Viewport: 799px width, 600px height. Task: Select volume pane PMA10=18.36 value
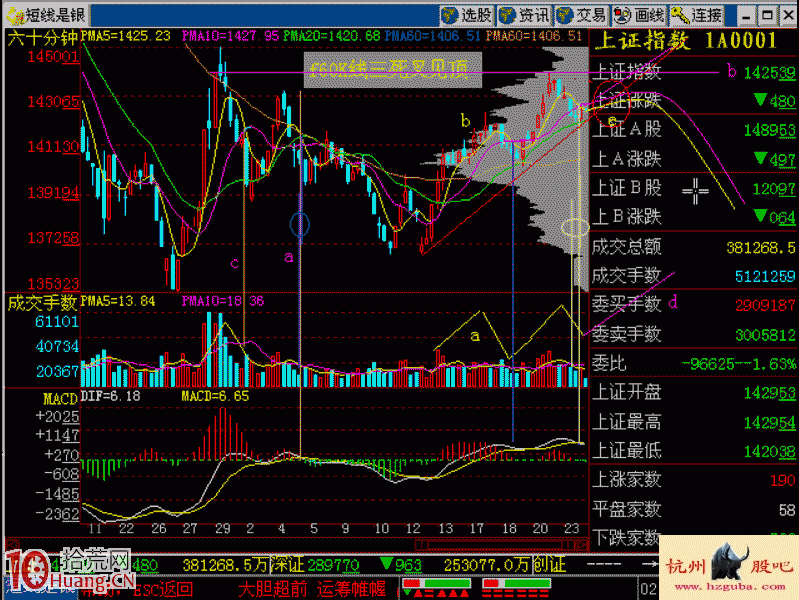[x=223, y=301]
